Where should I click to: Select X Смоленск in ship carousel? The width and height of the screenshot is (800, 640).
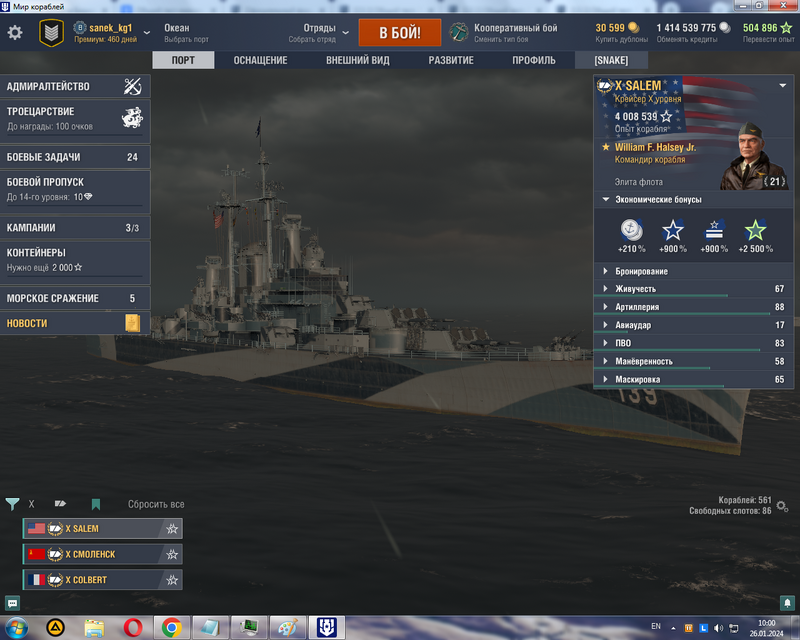pyautogui.click(x=103, y=554)
